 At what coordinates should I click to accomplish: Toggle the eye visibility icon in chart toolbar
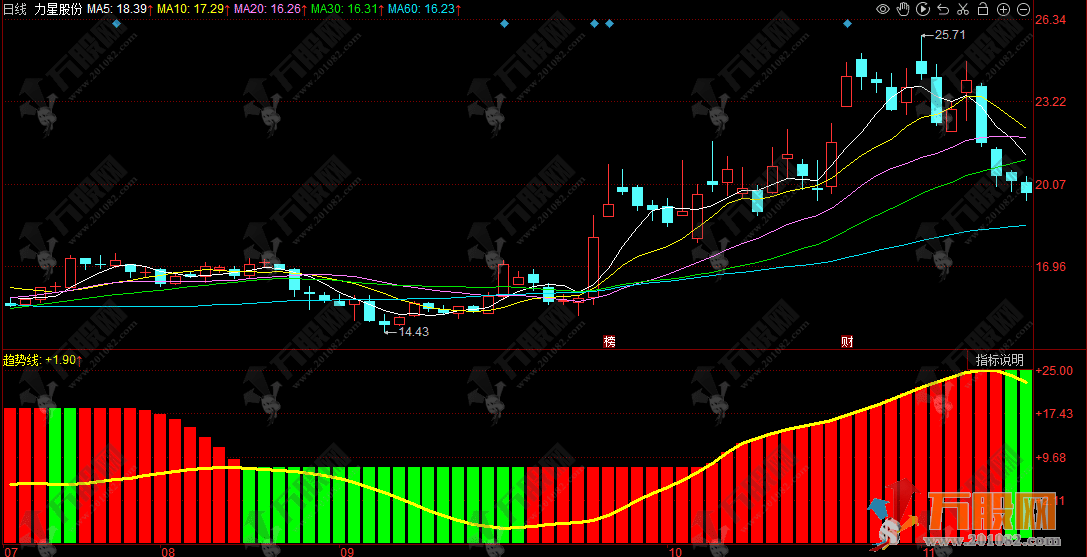(x=882, y=9)
